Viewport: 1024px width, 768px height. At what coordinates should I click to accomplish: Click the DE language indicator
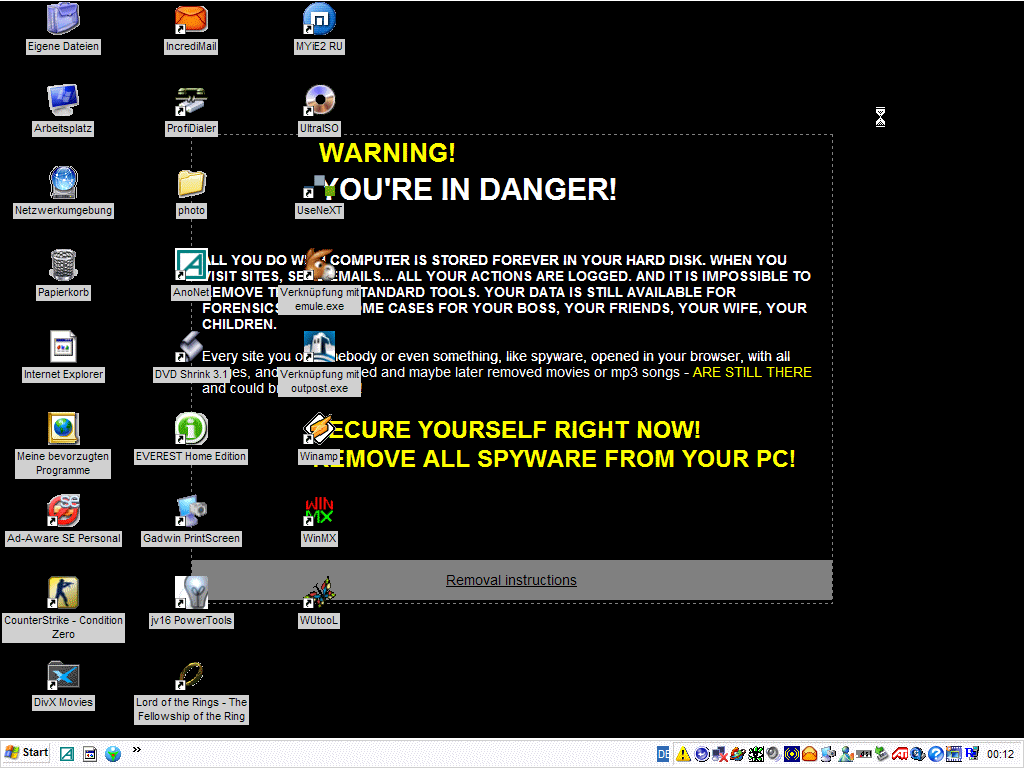(x=663, y=754)
